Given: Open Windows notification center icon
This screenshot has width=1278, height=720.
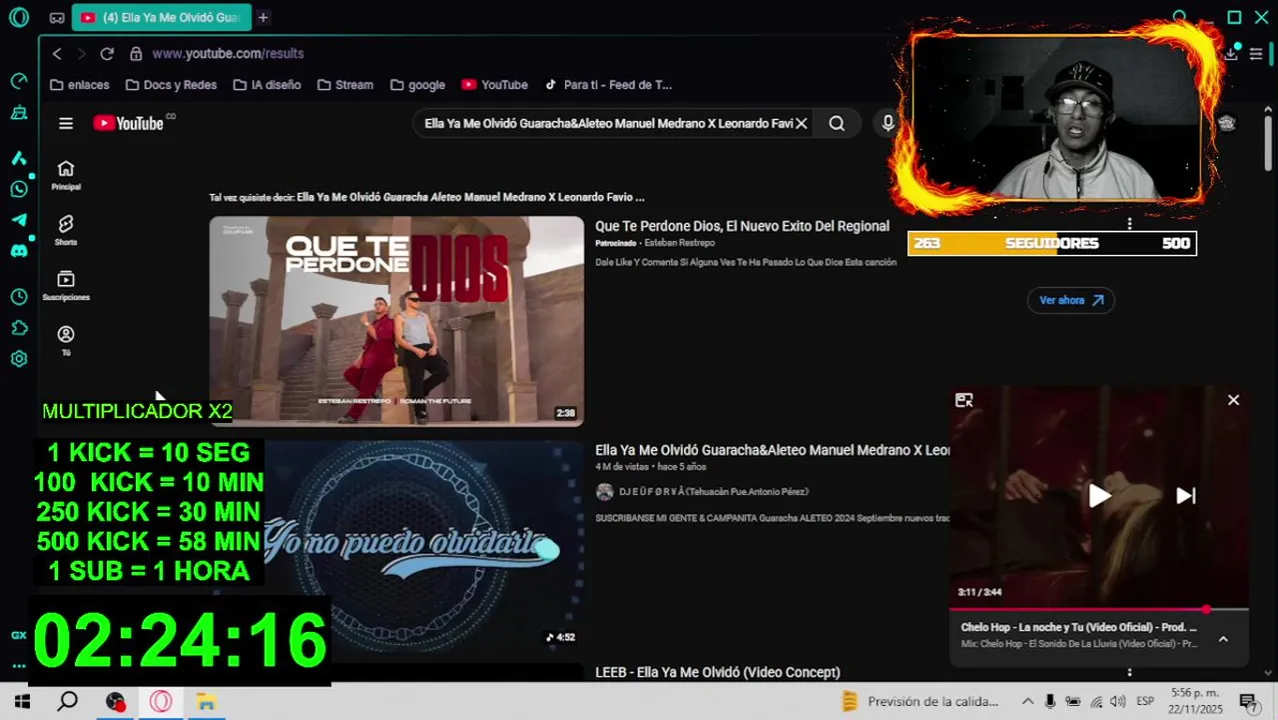Looking at the screenshot, I should tap(1248, 701).
